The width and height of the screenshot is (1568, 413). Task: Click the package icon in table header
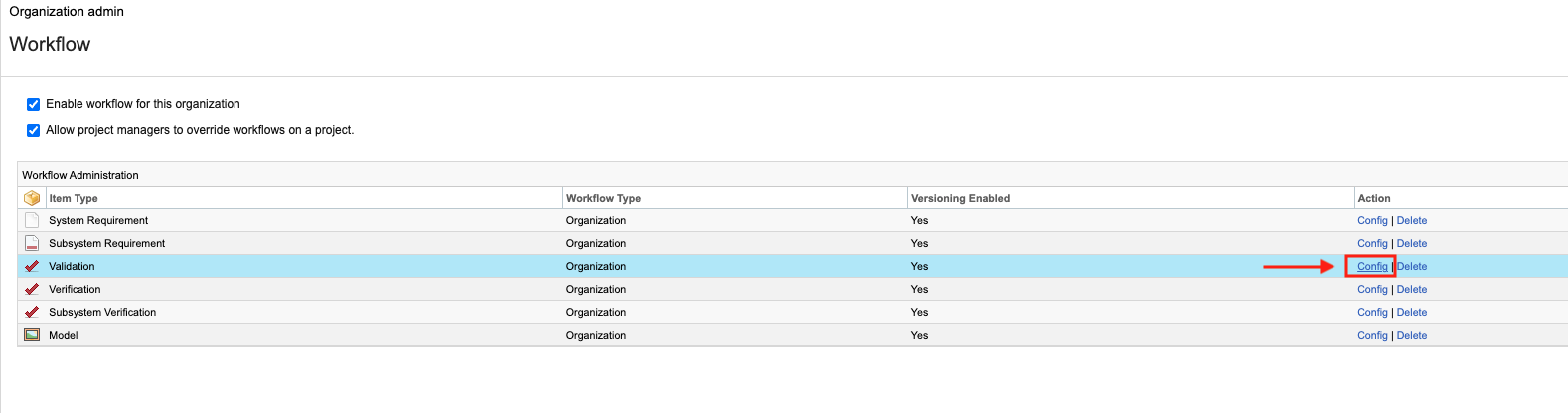tap(32, 198)
